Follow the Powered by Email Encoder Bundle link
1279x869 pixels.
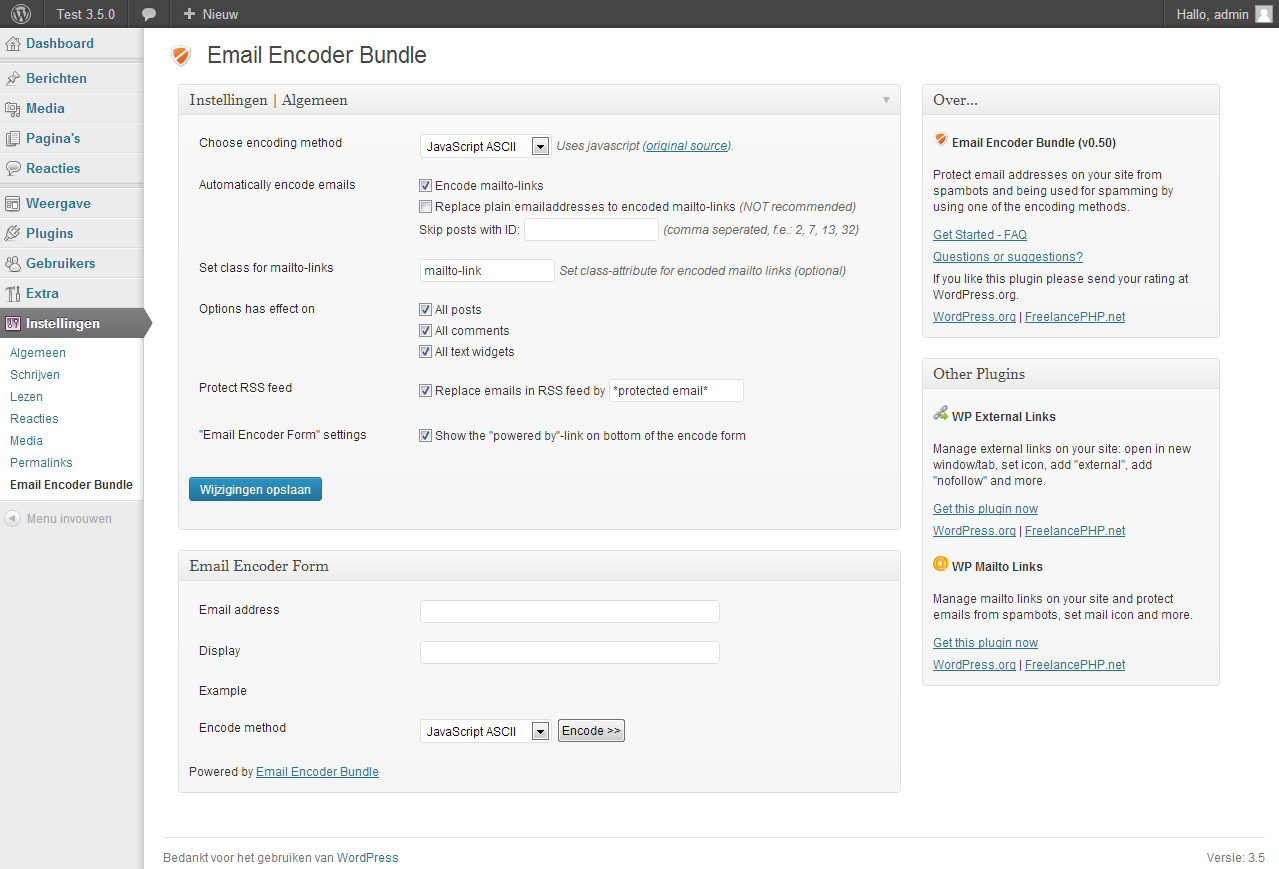317,772
